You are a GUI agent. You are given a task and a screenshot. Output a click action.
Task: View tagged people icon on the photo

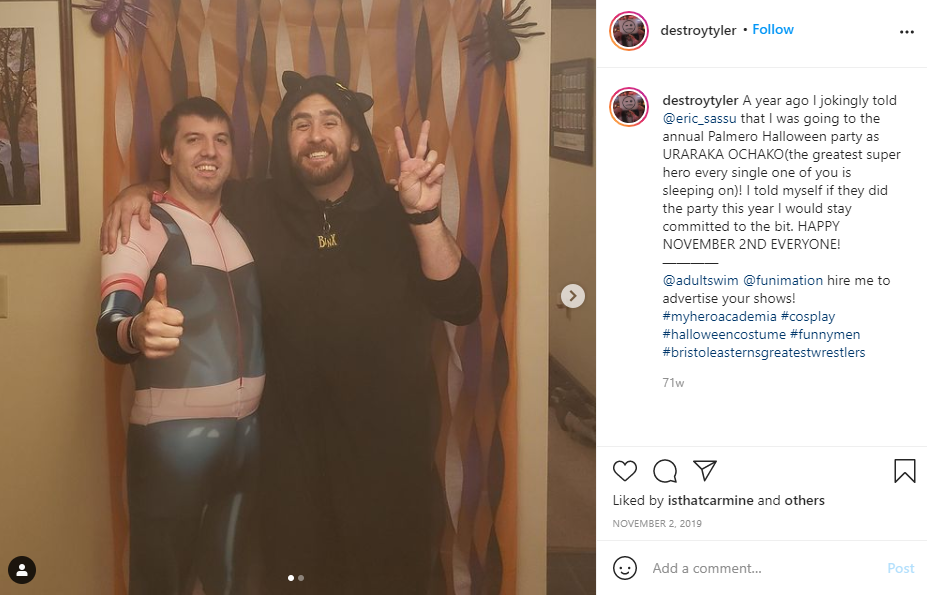click(x=22, y=570)
